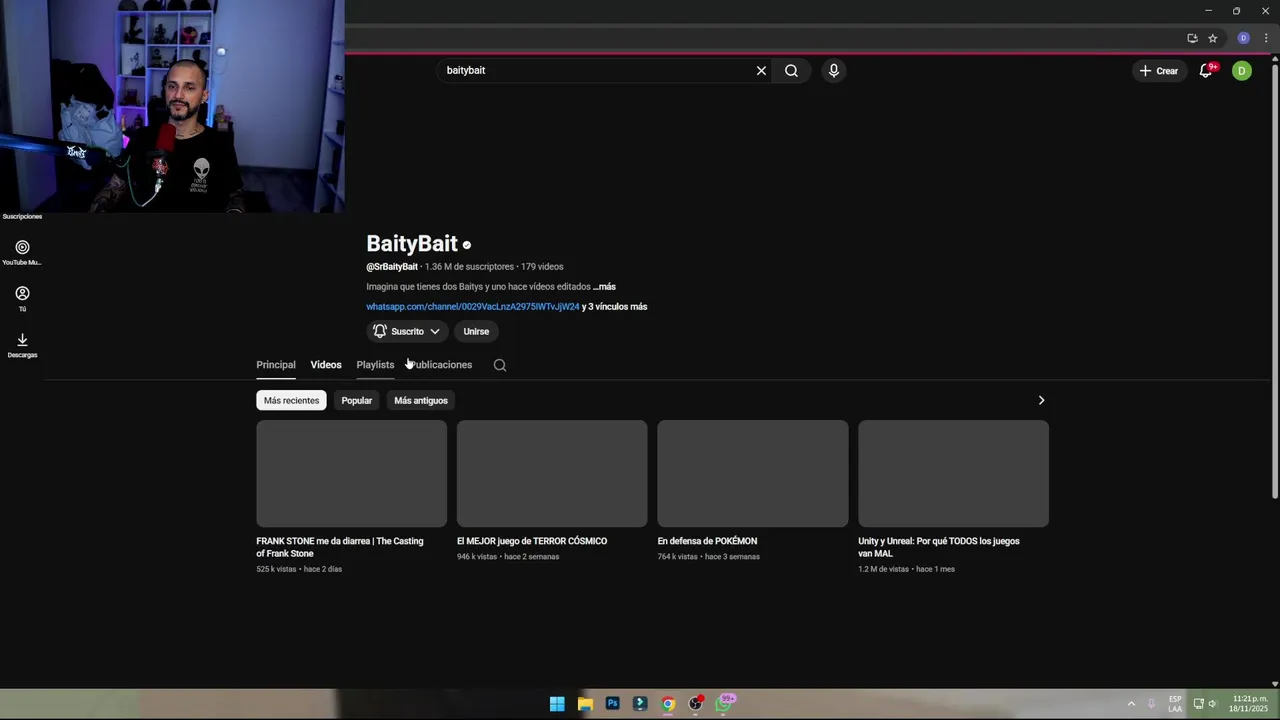This screenshot has width=1280, height=720.
Task: Click the title 'El MEJOR juego de TERROR CÓSMICO'
Action: tap(532, 541)
